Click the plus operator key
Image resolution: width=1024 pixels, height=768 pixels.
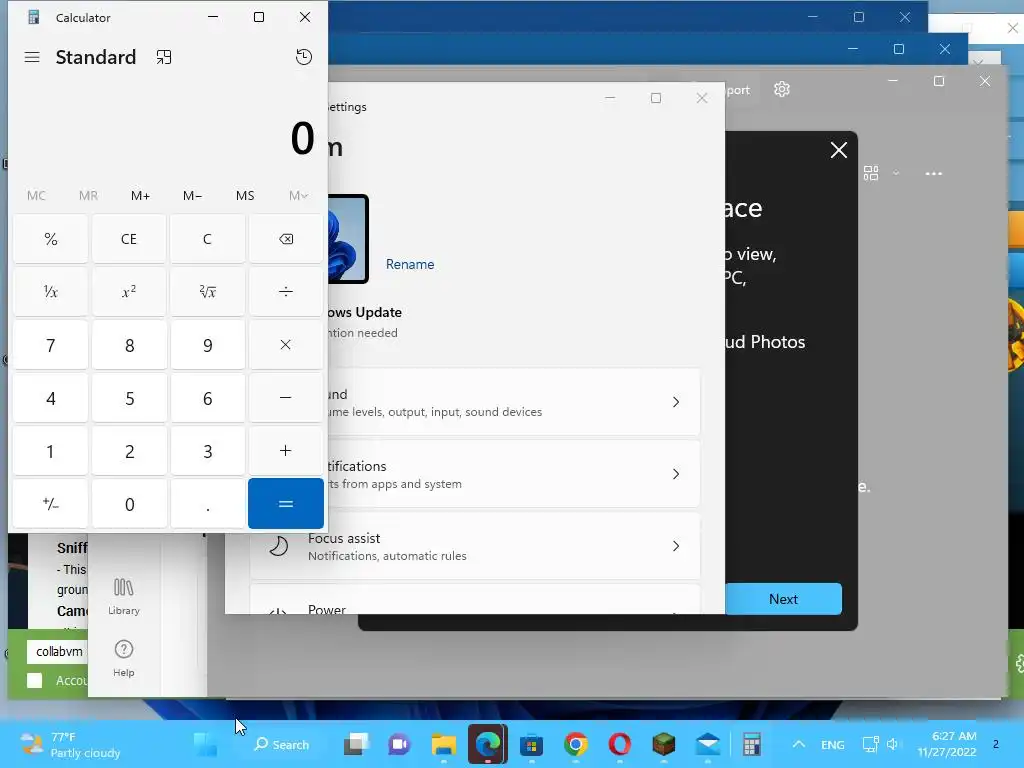pos(286,451)
